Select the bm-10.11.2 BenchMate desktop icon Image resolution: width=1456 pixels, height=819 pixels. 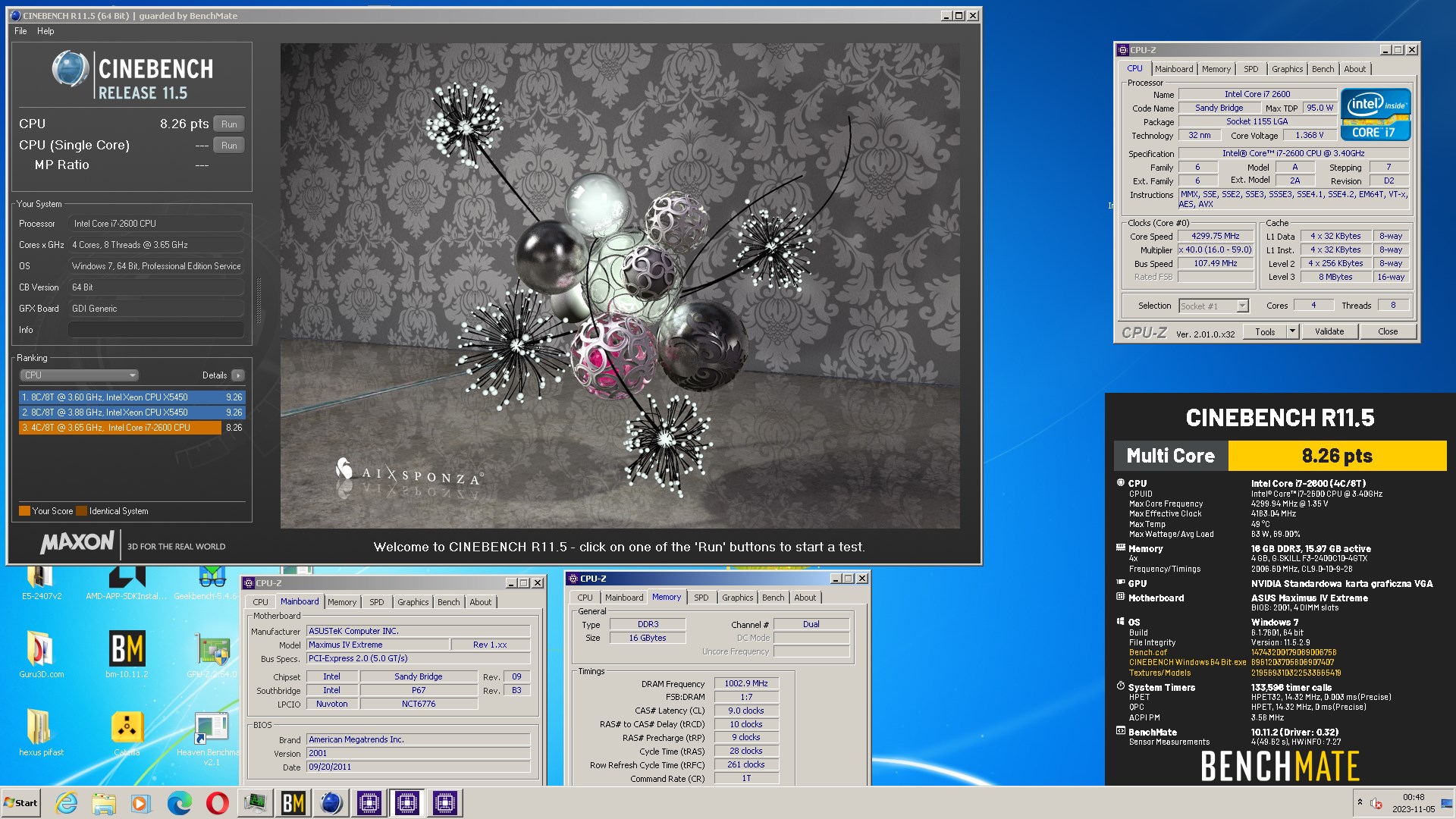coord(127,654)
